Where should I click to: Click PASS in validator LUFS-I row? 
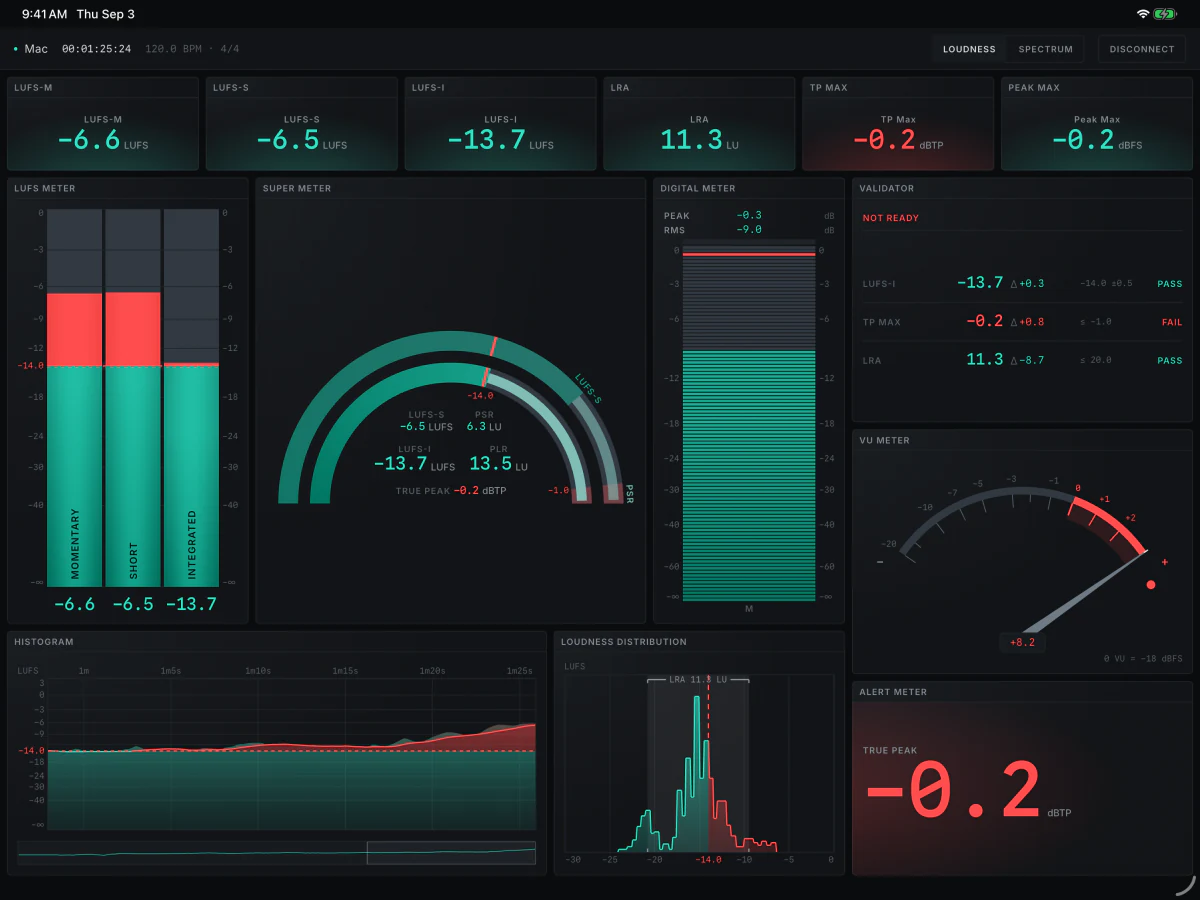(1170, 284)
